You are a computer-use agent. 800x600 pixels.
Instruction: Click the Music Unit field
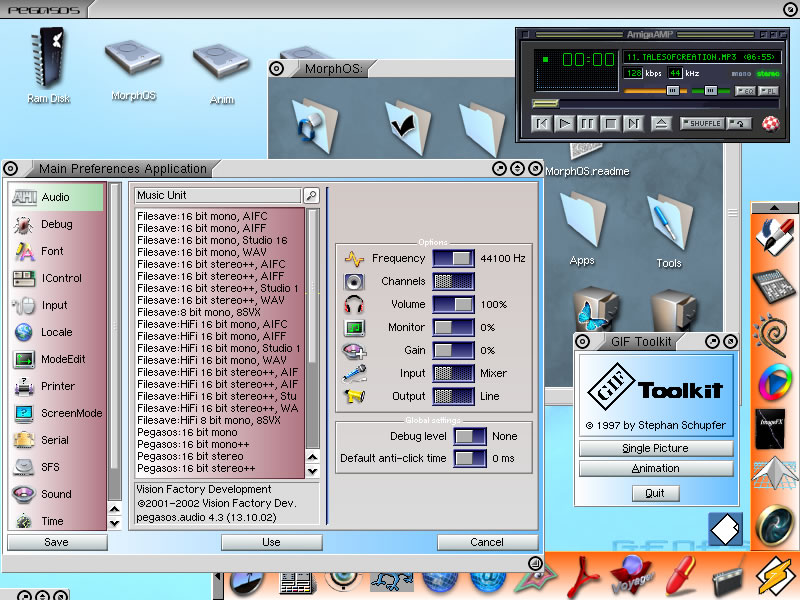click(218, 195)
